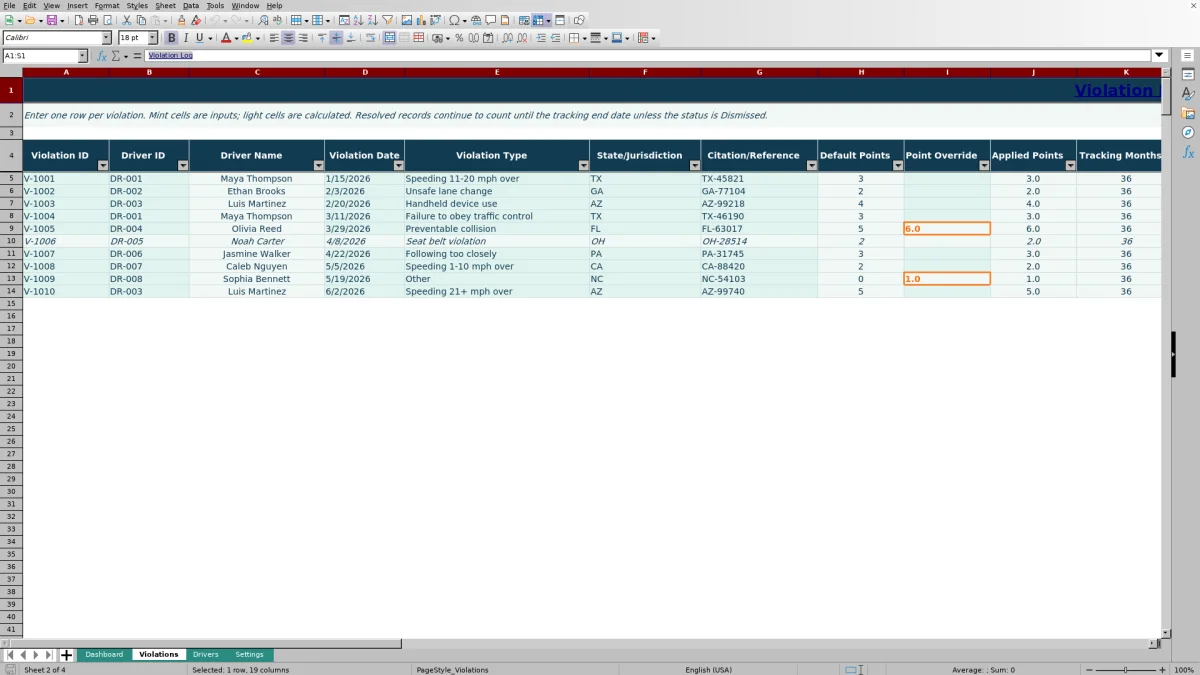Select the Point Override cell showing 6.0
Viewport: 1200px width, 675px height.
click(947, 229)
